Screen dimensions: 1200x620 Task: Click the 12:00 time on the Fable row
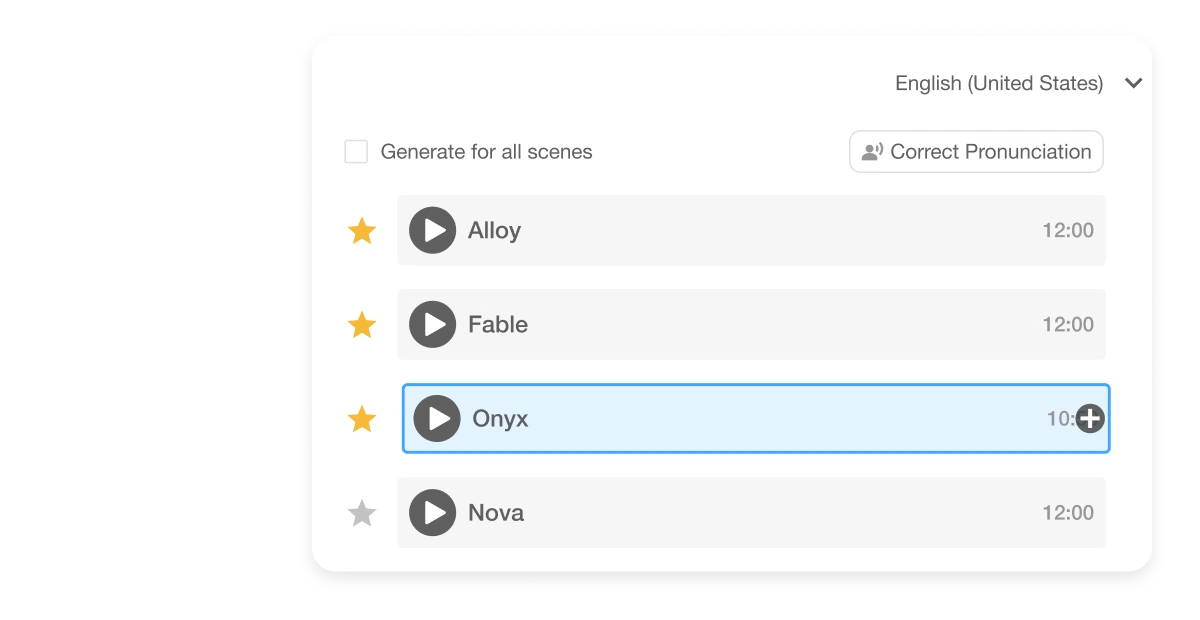[1070, 324]
